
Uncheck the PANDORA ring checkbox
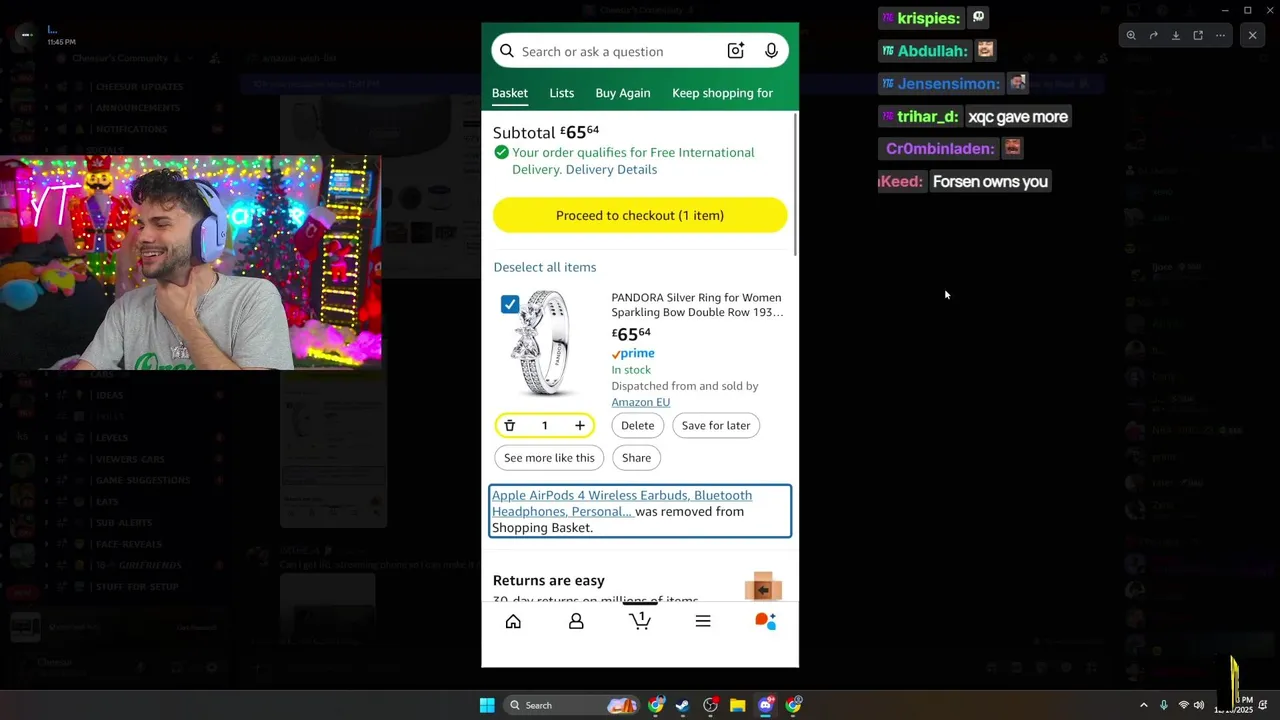(510, 304)
